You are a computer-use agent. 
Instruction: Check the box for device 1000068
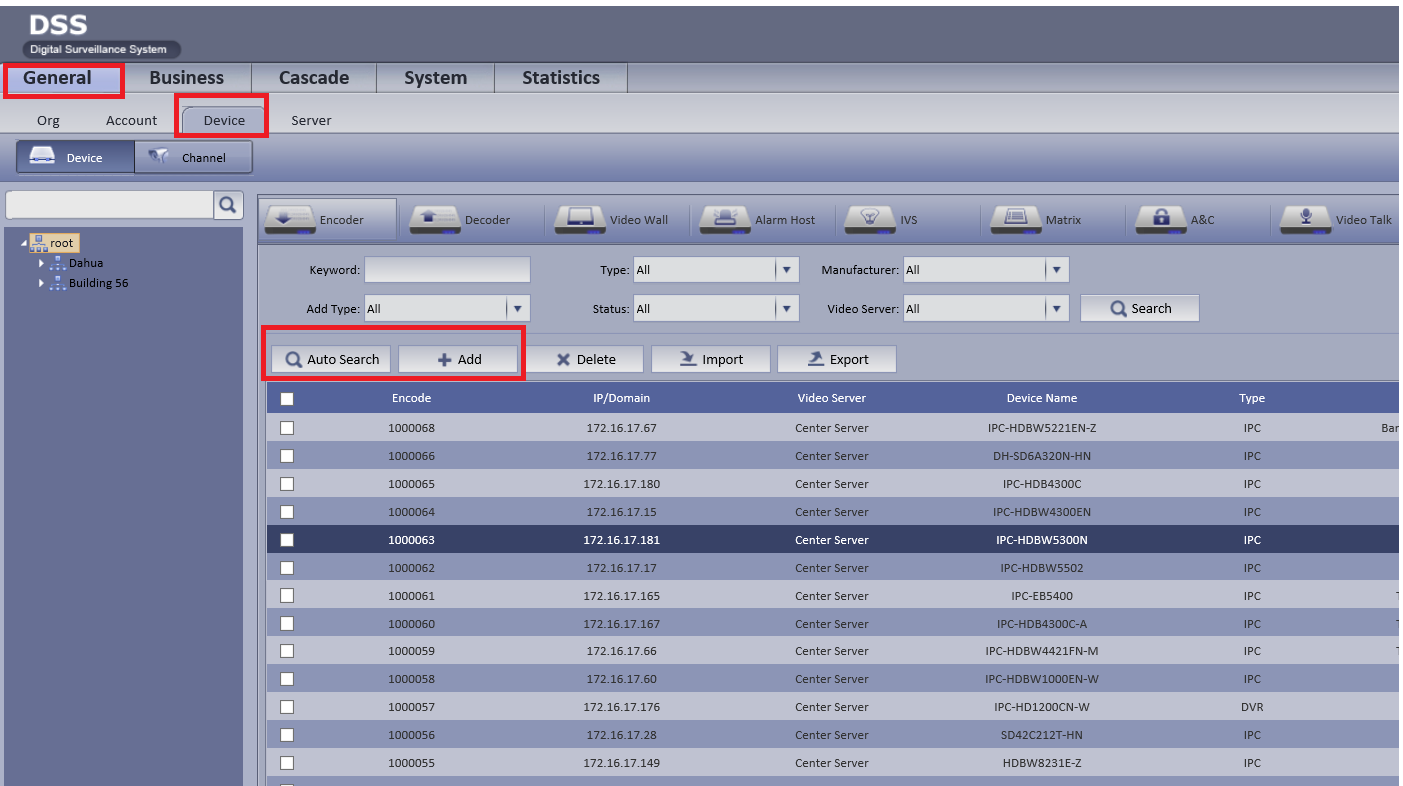pos(287,428)
